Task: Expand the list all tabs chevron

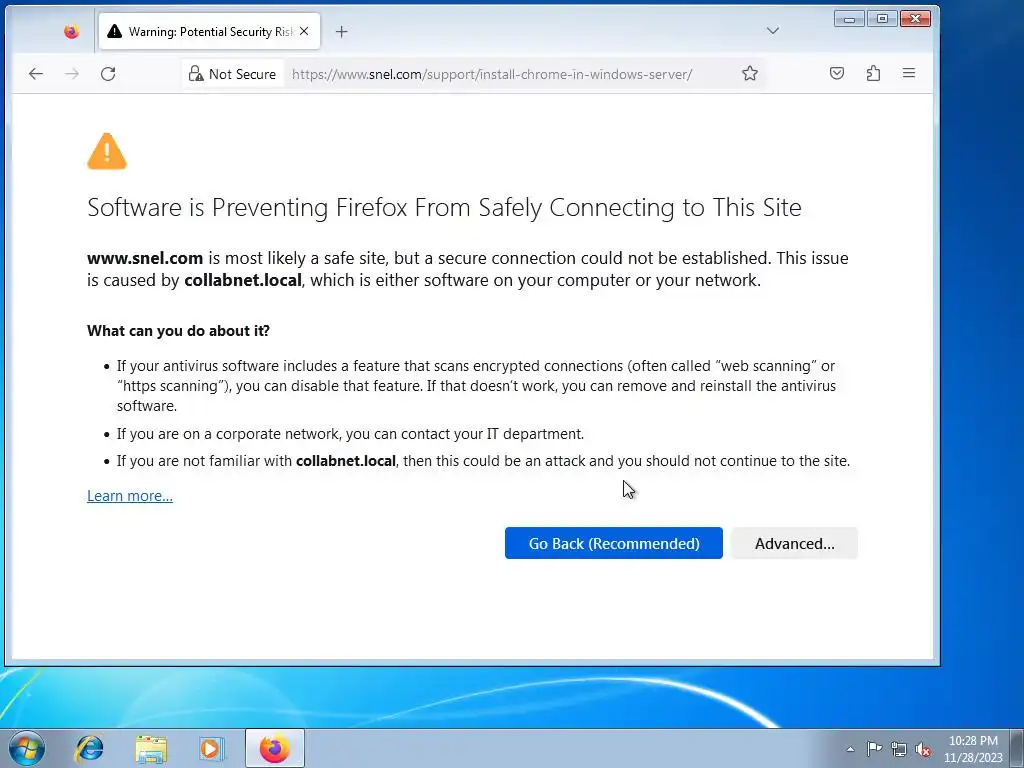Action: (773, 31)
